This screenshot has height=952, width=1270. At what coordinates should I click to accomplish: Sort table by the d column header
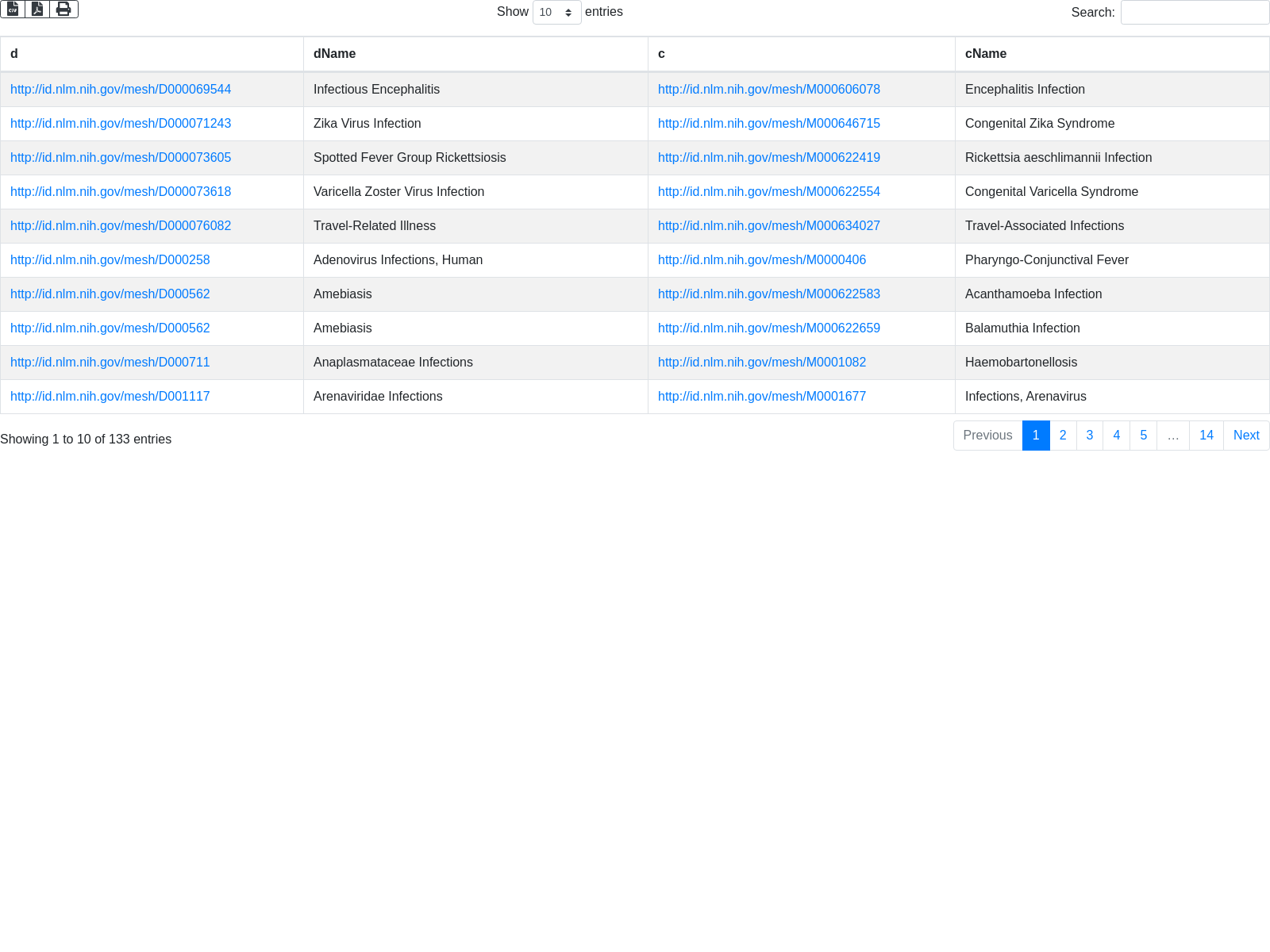point(14,54)
